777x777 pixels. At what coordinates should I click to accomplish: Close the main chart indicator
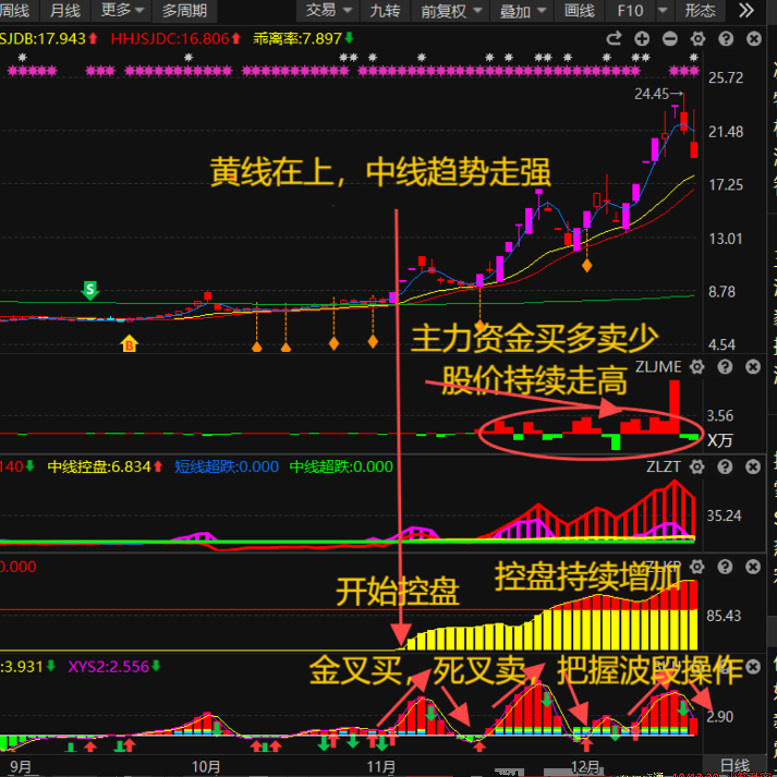click(754, 39)
